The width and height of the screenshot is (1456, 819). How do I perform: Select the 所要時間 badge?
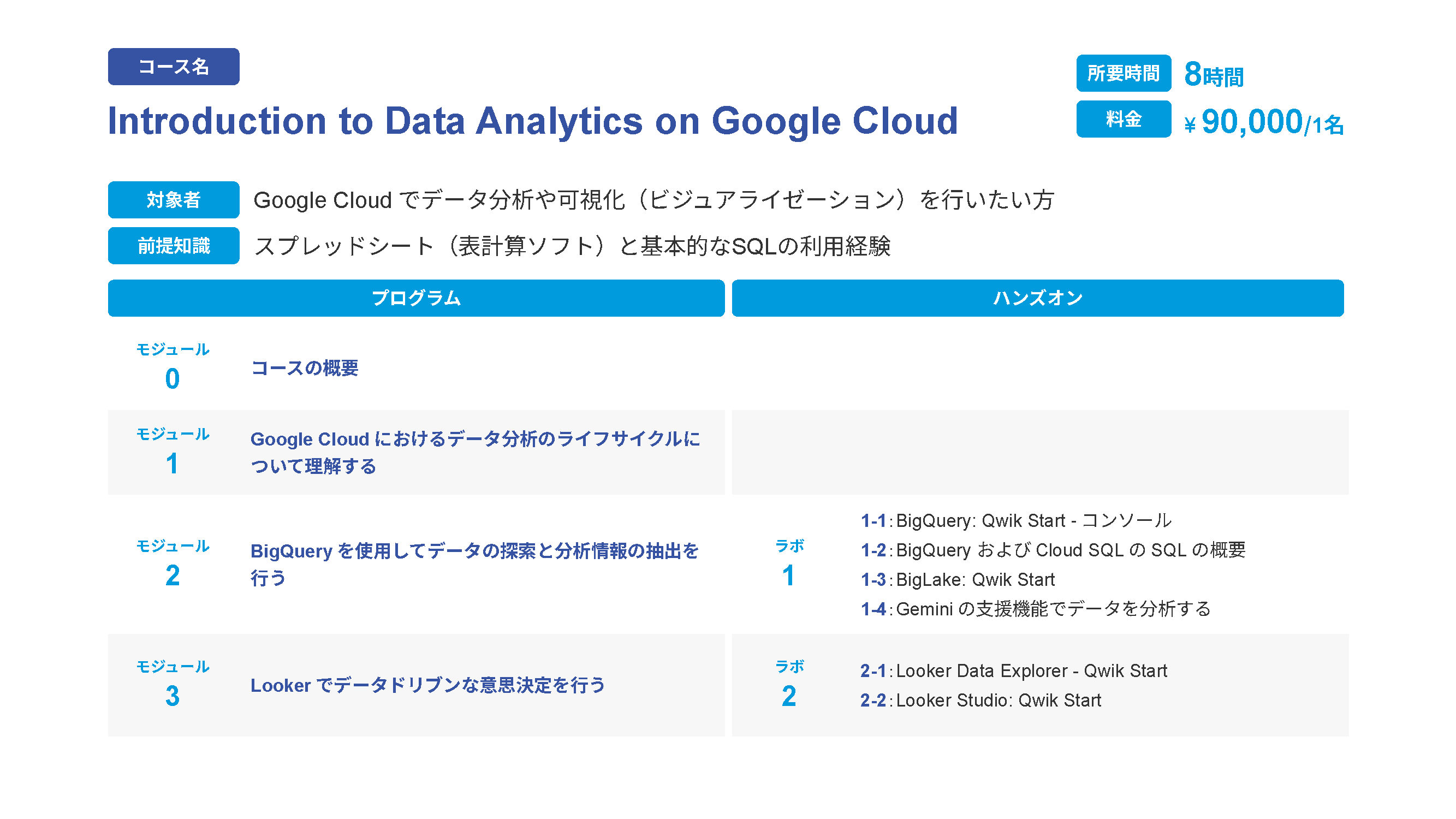(1123, 74)
